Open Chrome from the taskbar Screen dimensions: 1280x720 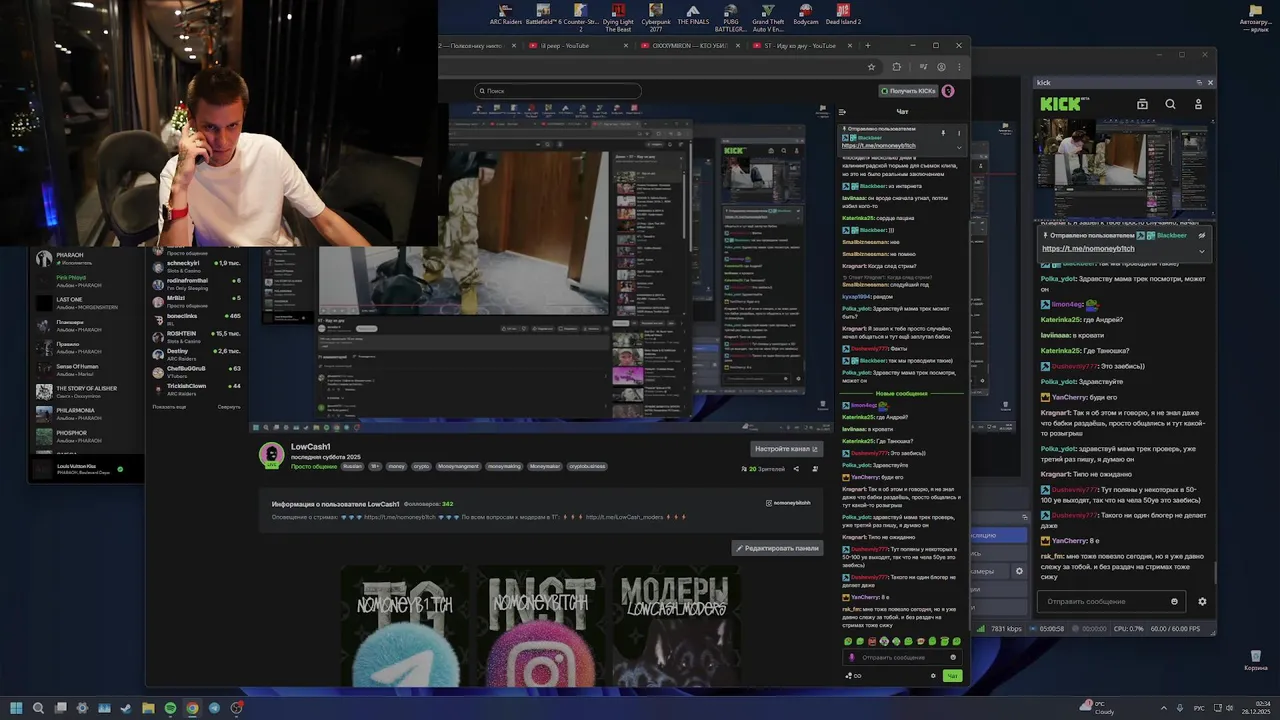[x=192, y=708]
